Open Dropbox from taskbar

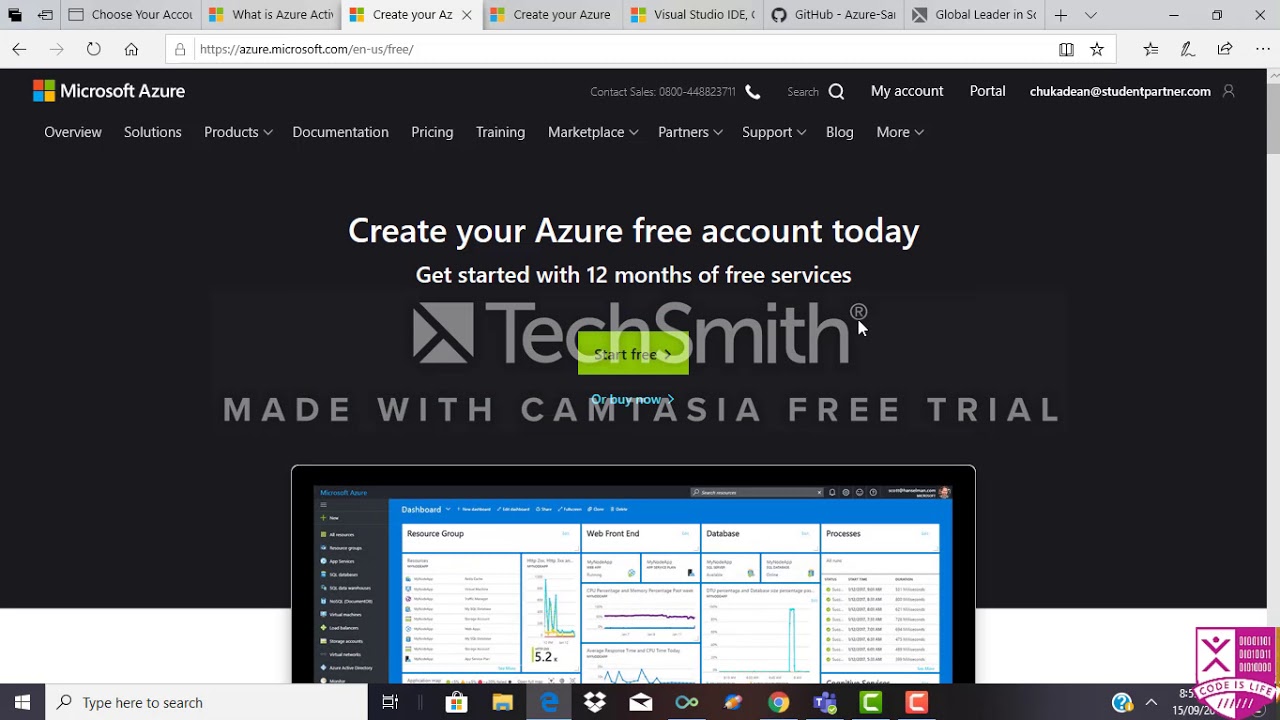[595, 702]
